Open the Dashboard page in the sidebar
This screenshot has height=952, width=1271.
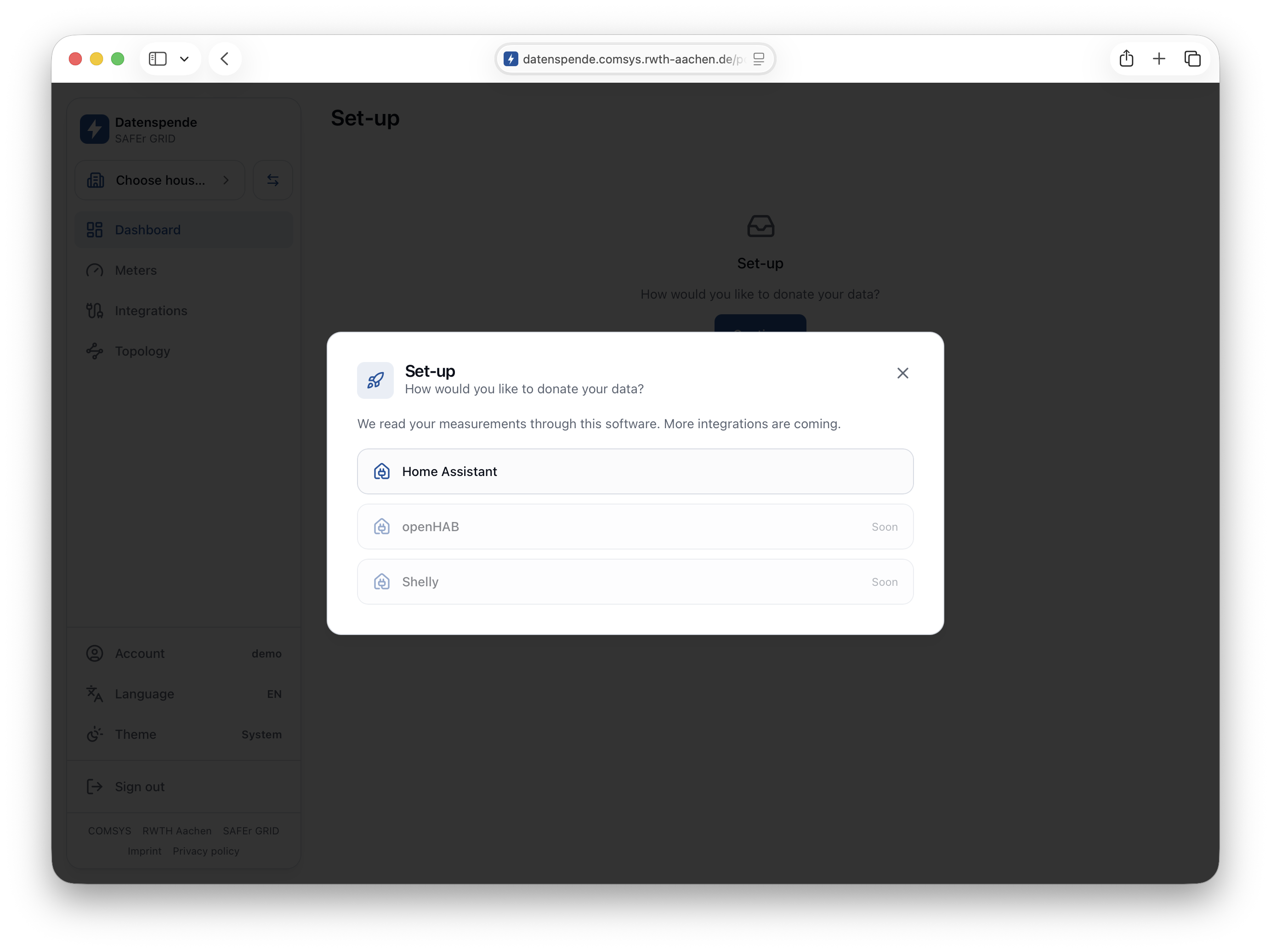[184, 230]
